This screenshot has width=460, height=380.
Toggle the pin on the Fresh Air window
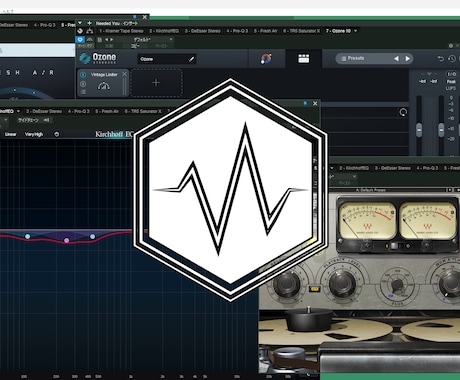pyautogui.click(x=135, y=16)
